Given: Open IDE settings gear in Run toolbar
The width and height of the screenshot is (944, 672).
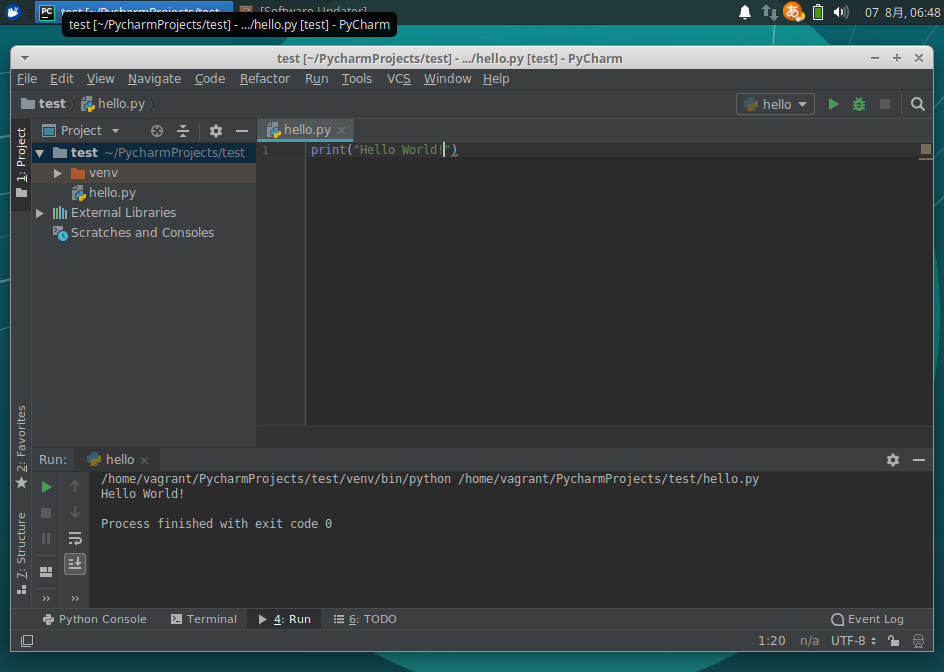Looking at the screenshot, I should [x=892, y=459].
